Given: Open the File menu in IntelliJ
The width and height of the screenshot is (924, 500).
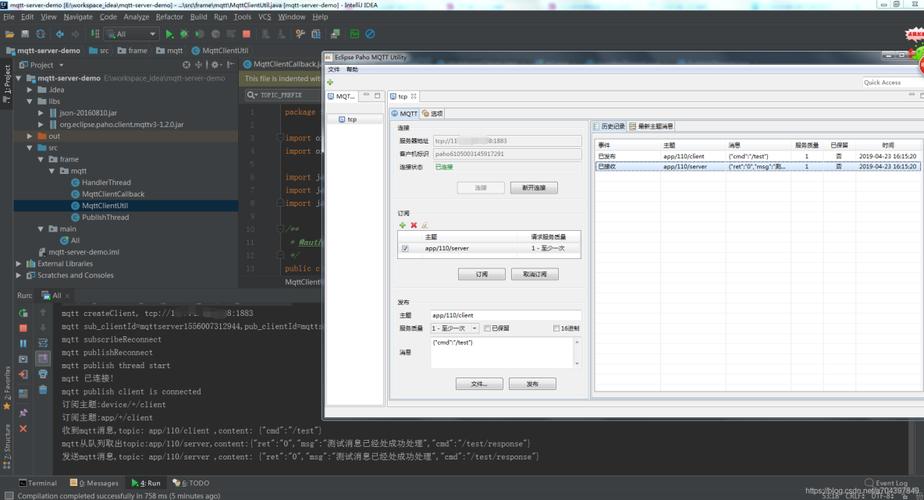Looking at the screenshot, I should 9,17.
